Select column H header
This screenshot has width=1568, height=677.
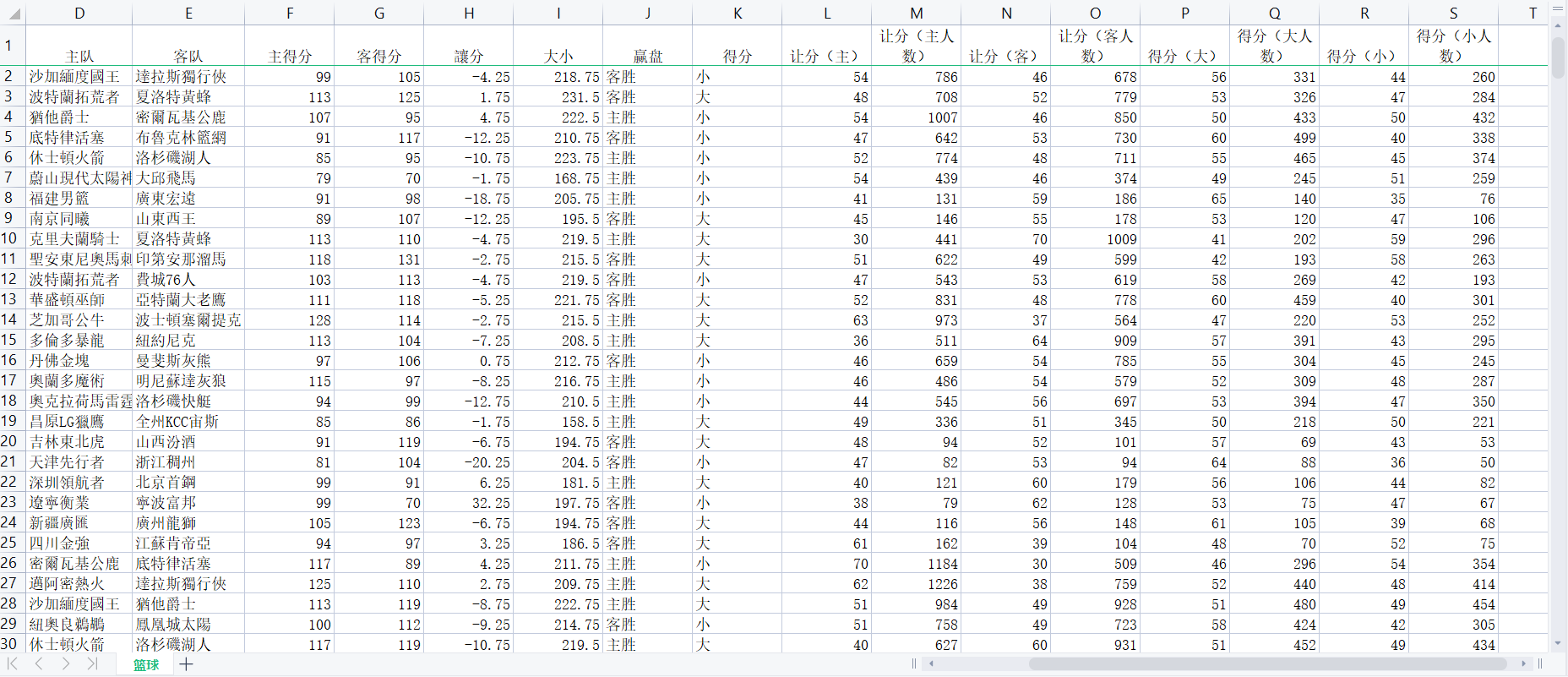click(x=469, y=14)
